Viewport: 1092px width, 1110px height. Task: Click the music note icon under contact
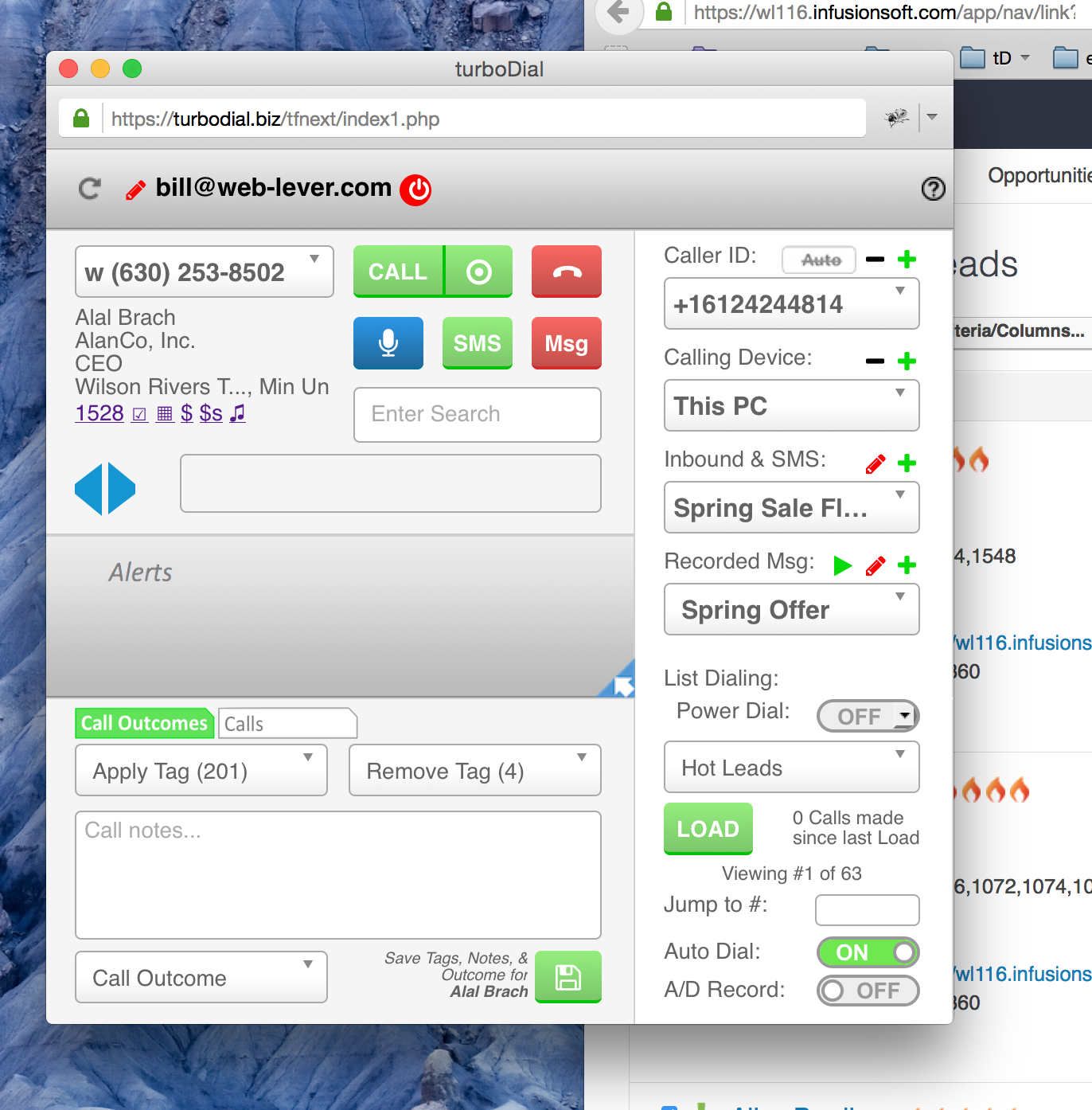[x=237, y=413]
